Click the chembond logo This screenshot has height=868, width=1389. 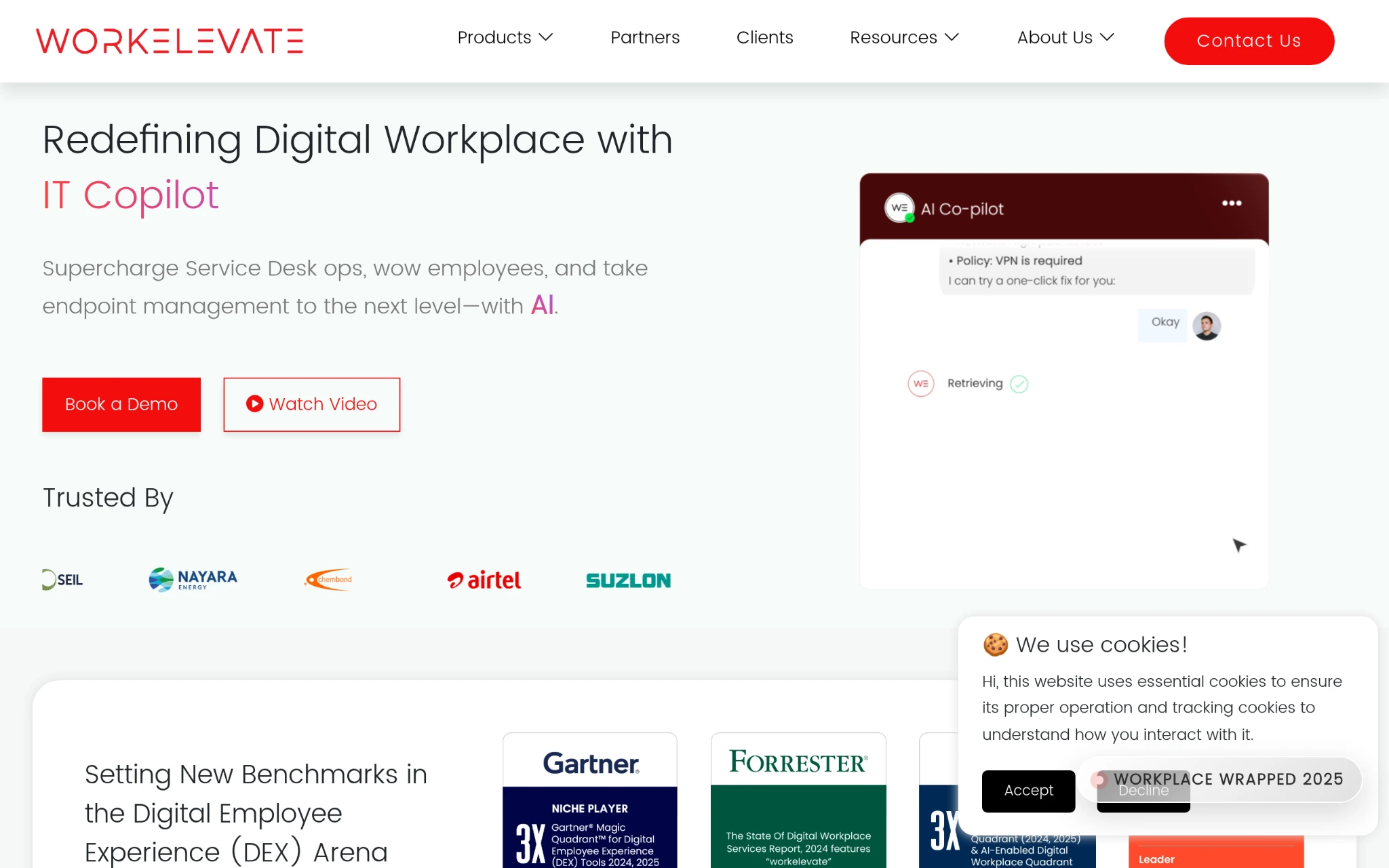click(329, 579)
